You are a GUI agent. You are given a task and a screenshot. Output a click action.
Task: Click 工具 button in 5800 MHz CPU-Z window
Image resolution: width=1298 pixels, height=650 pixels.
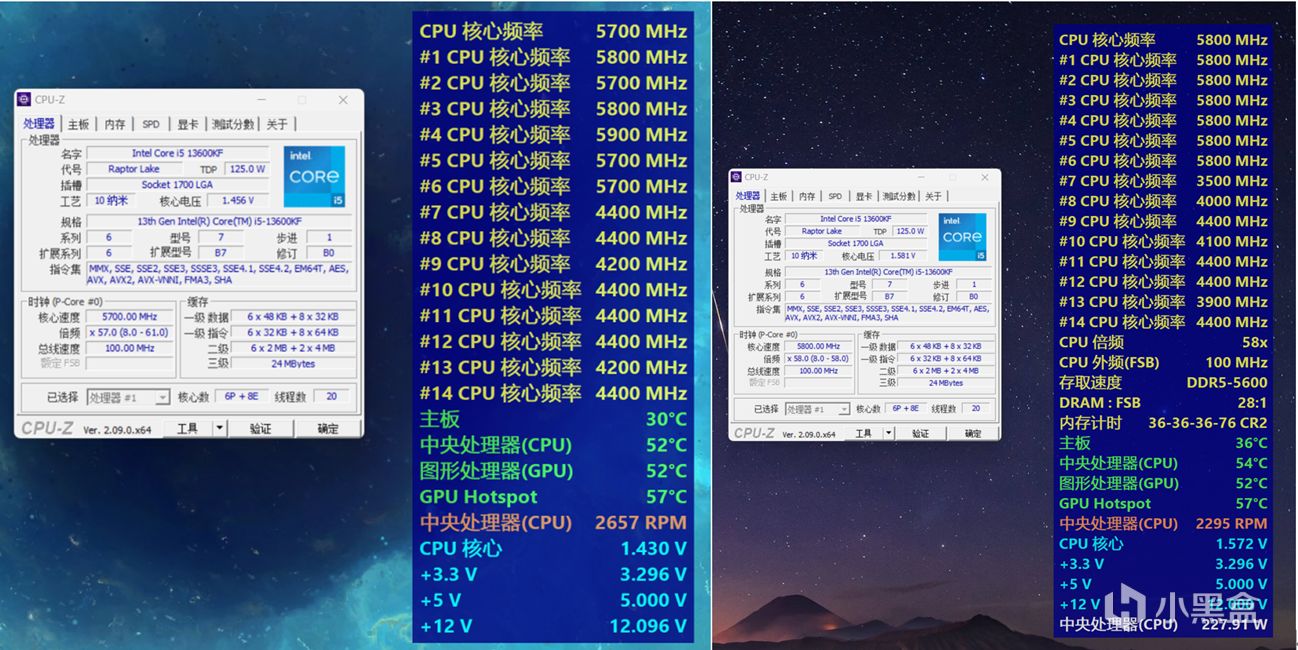click(866, 433)
